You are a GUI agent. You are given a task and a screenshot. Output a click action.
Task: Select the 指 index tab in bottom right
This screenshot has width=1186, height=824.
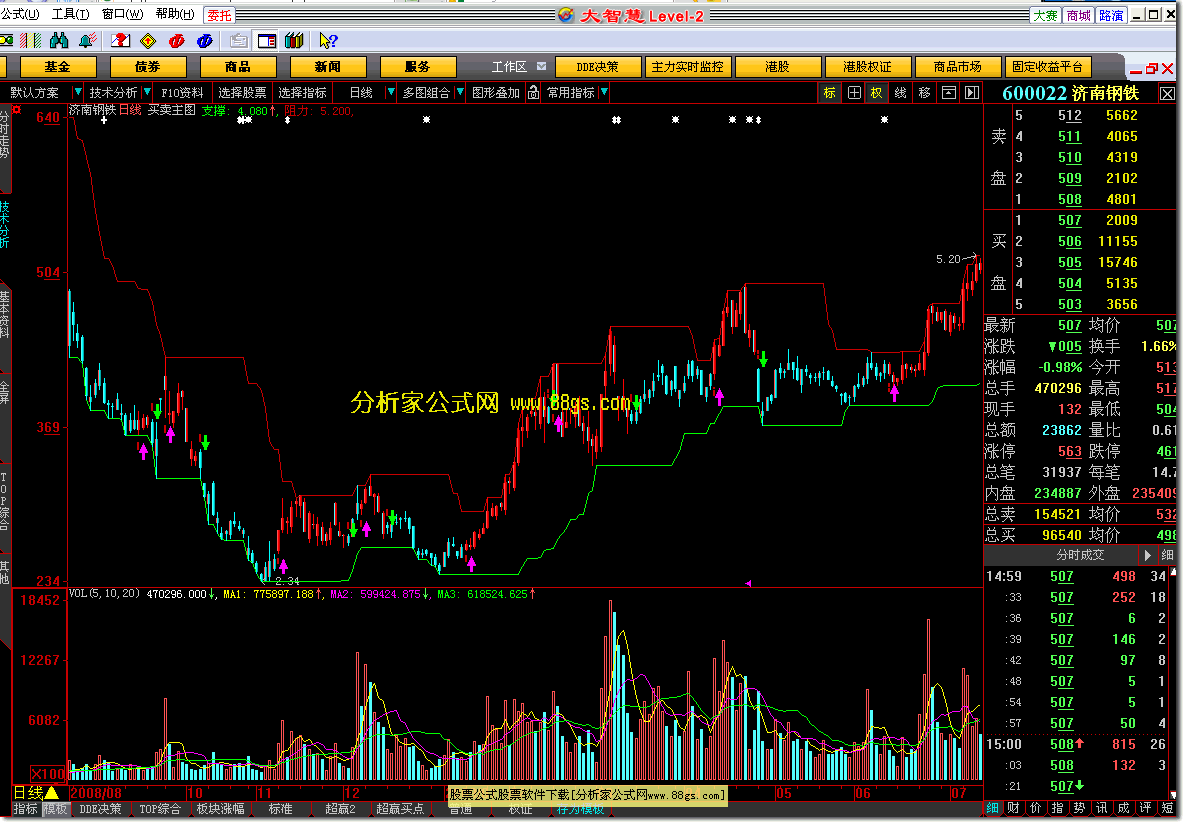[1057, 808]
